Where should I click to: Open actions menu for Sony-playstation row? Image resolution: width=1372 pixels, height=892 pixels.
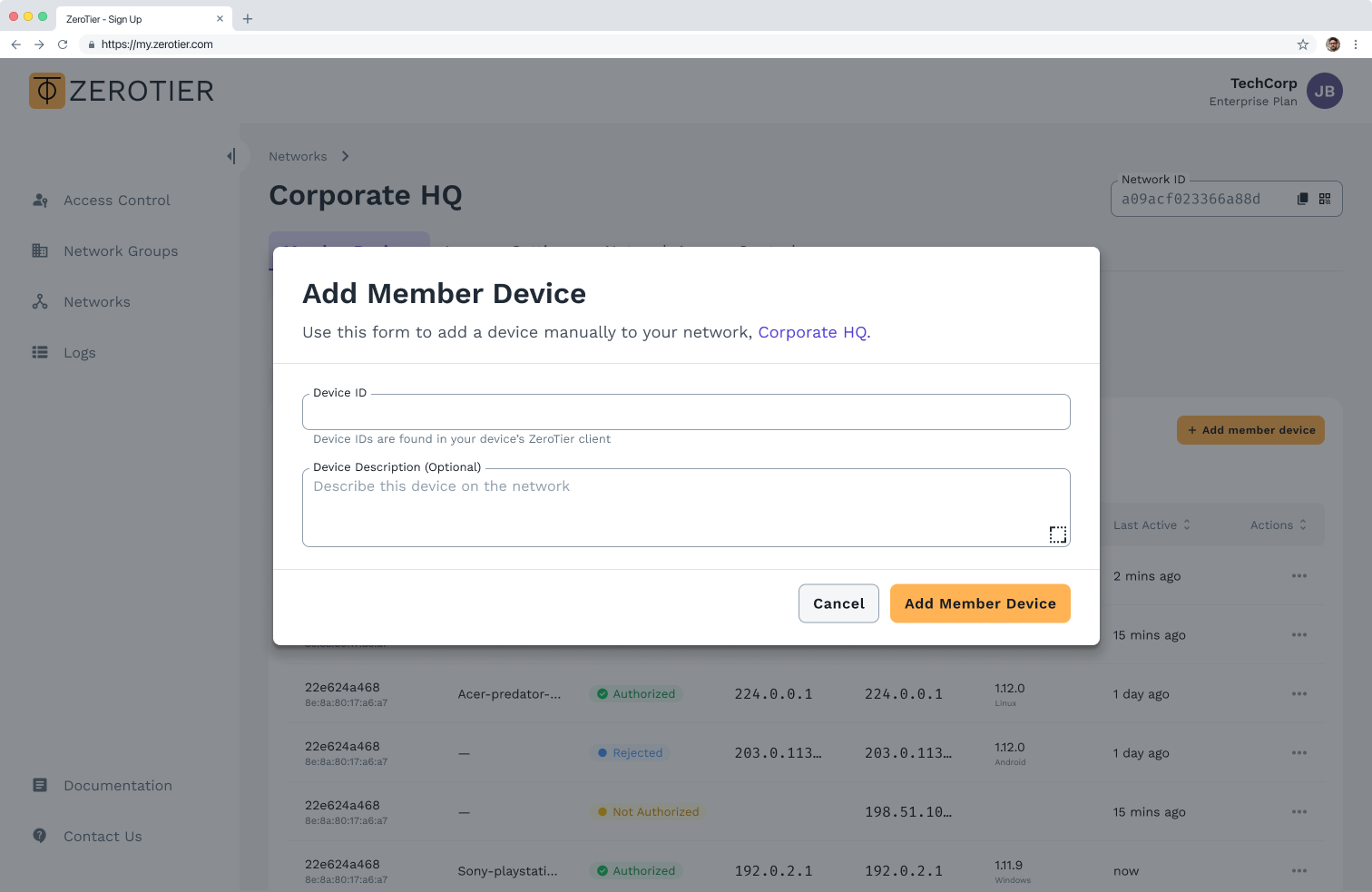click(x=1299, y=871)
